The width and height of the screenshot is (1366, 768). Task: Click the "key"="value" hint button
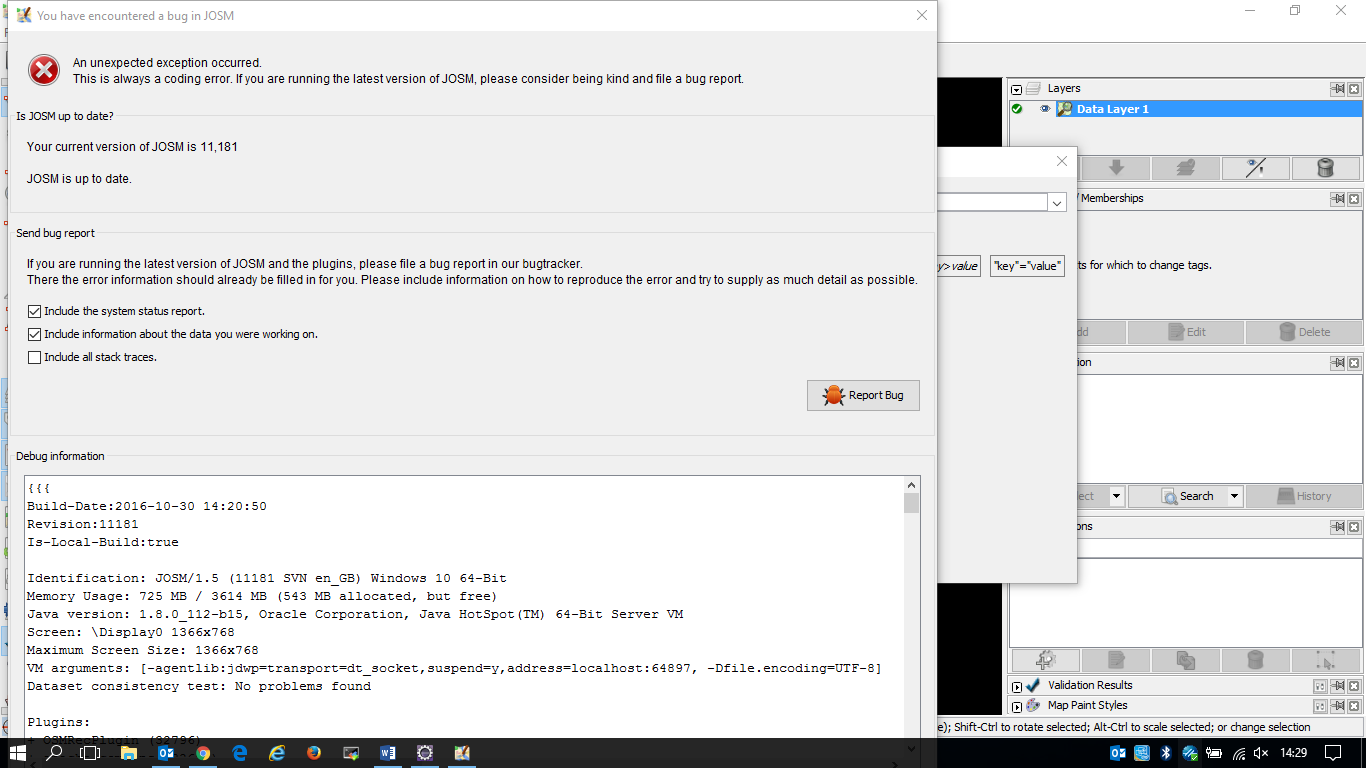pyautogui.click(x=1027, y=266)
